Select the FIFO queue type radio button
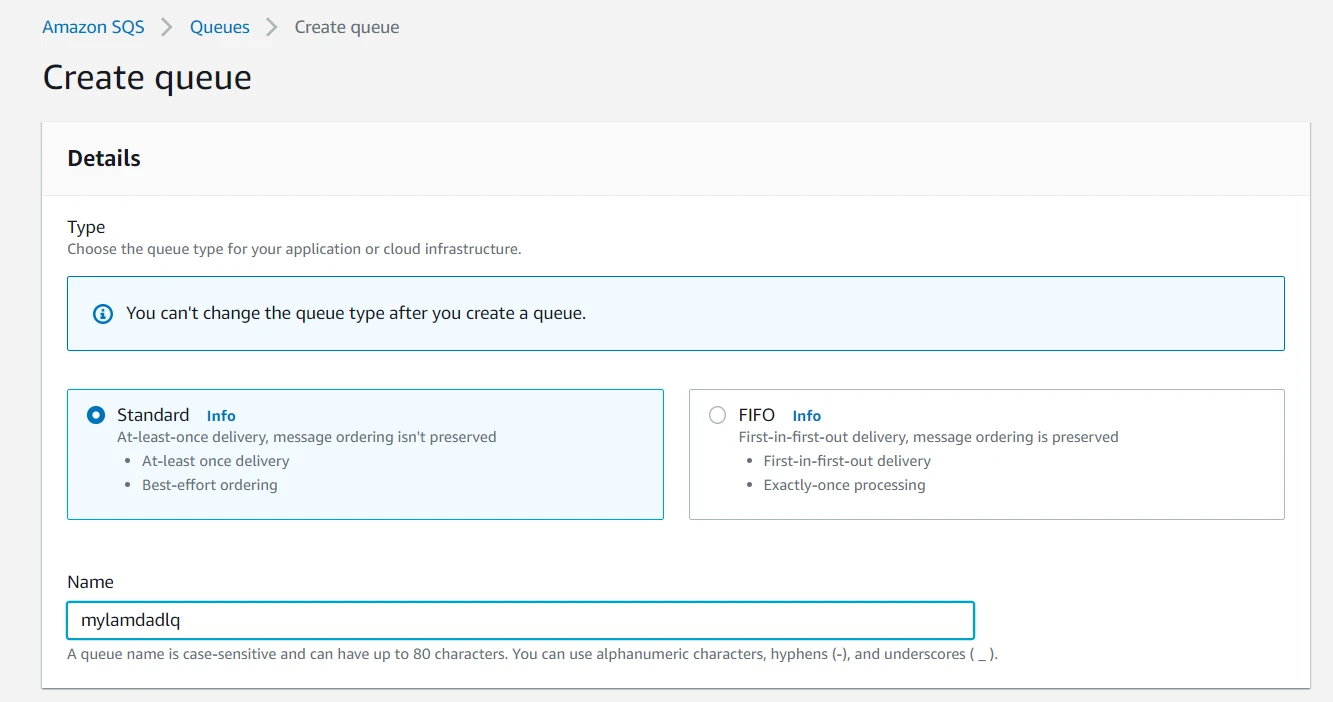Screen dimensions: 1333x702 717,415
